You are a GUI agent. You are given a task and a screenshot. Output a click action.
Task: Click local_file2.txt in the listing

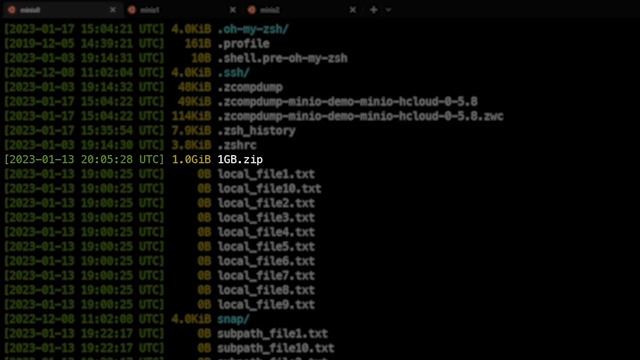[x=266, y=203]
